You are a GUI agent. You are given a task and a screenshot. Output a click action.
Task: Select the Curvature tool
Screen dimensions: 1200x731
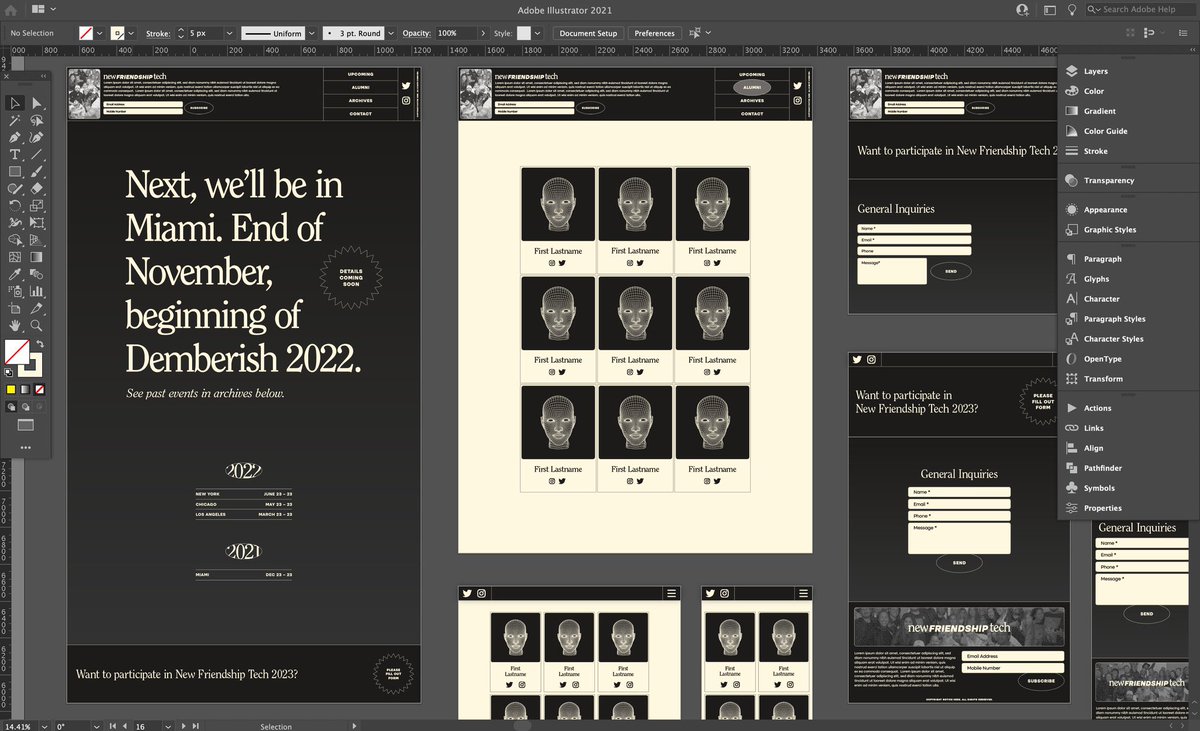36,137
